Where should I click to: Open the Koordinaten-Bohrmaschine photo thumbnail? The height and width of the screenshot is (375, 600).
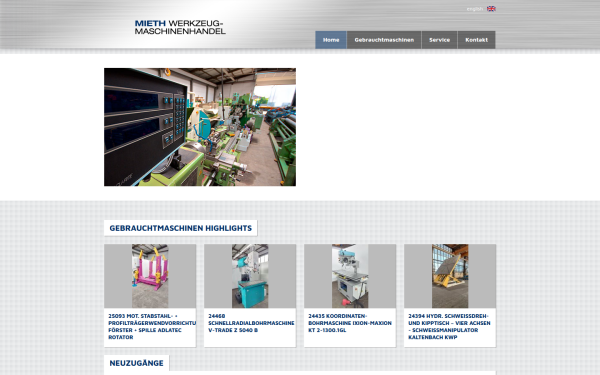click(350, 276)
